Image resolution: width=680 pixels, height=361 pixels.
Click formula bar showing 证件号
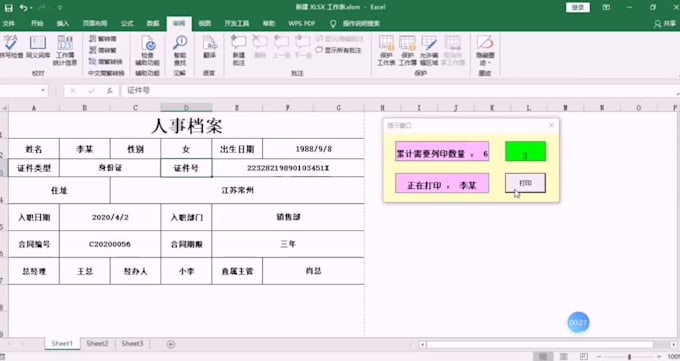[x=398, y=90]
